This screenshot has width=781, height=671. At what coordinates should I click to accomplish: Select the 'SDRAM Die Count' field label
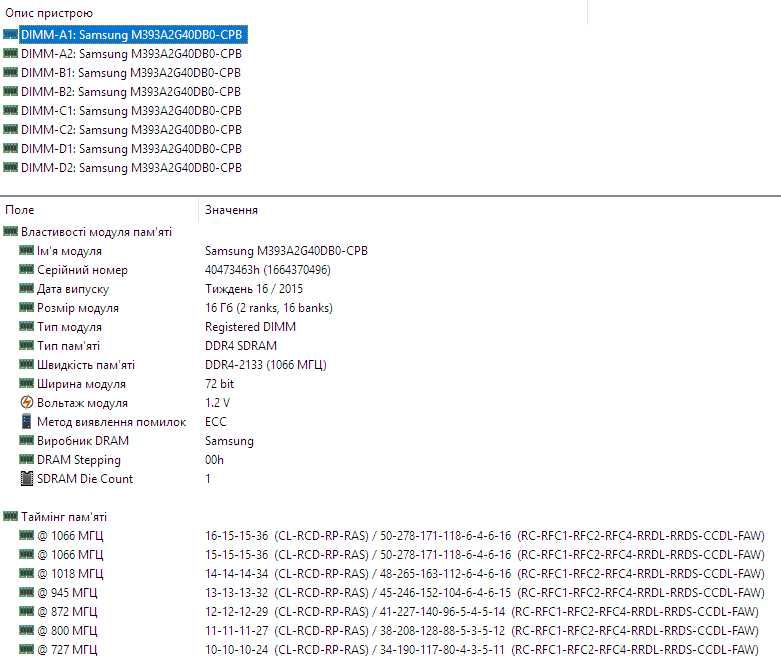85,478
